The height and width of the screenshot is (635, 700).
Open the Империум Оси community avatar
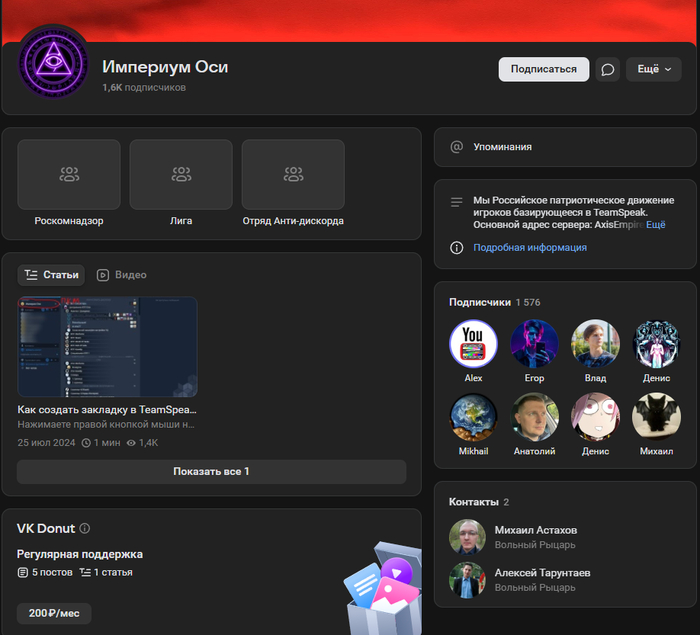coord(53,69)
